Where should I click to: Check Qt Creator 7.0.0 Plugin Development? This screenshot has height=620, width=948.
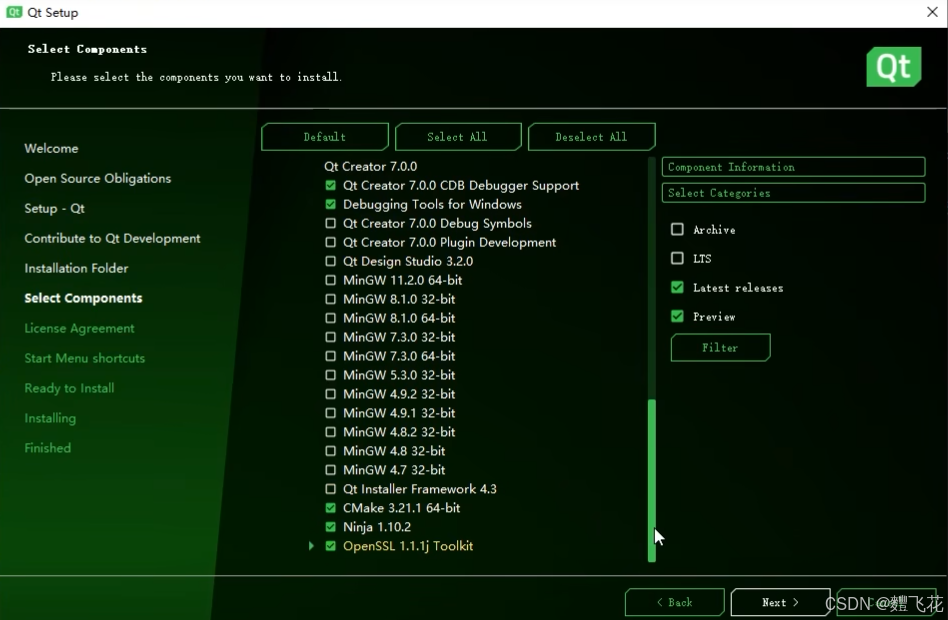click(x=330, y=242)
